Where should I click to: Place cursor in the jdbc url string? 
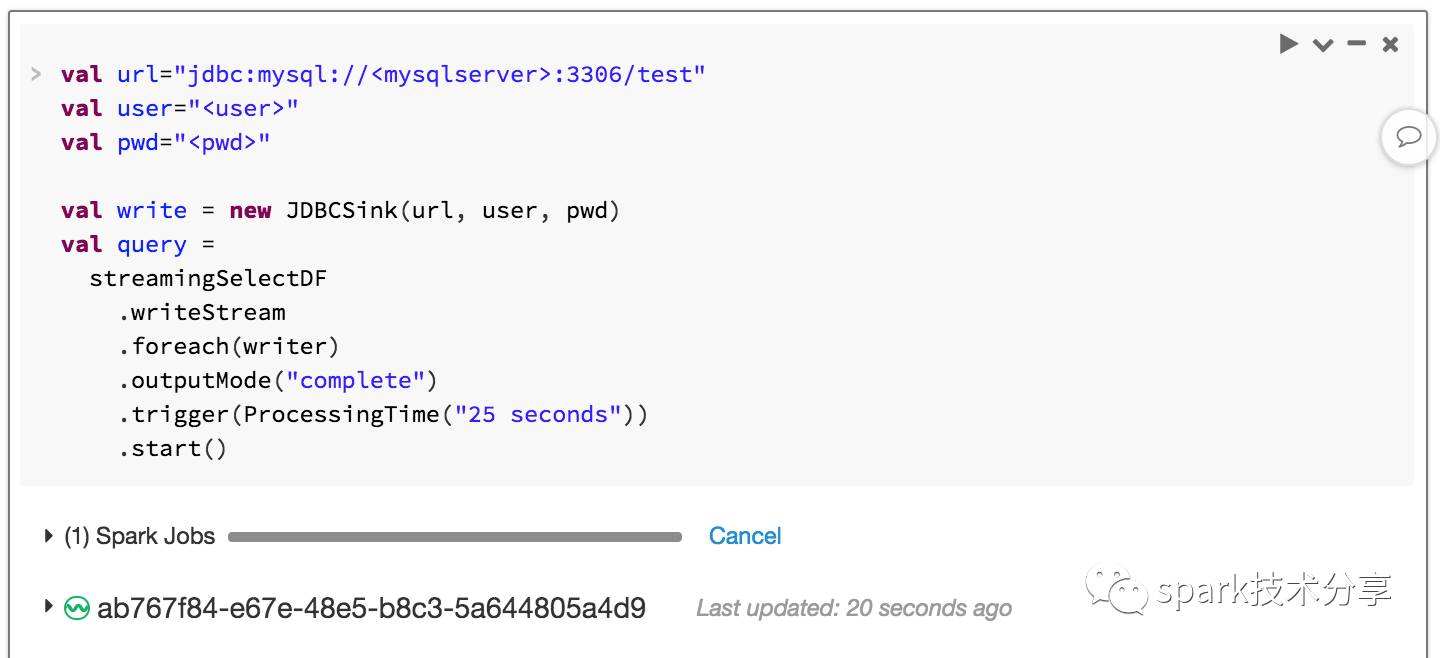tap(439, 75)
